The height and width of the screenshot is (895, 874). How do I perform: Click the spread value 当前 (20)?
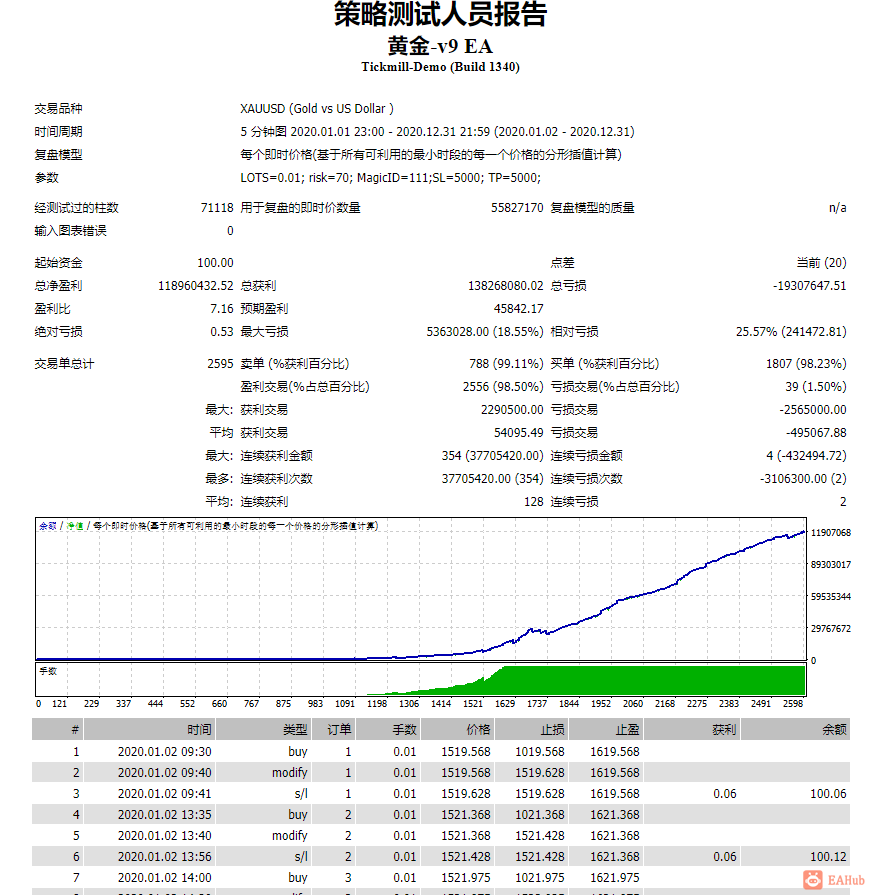pos(821,263)
